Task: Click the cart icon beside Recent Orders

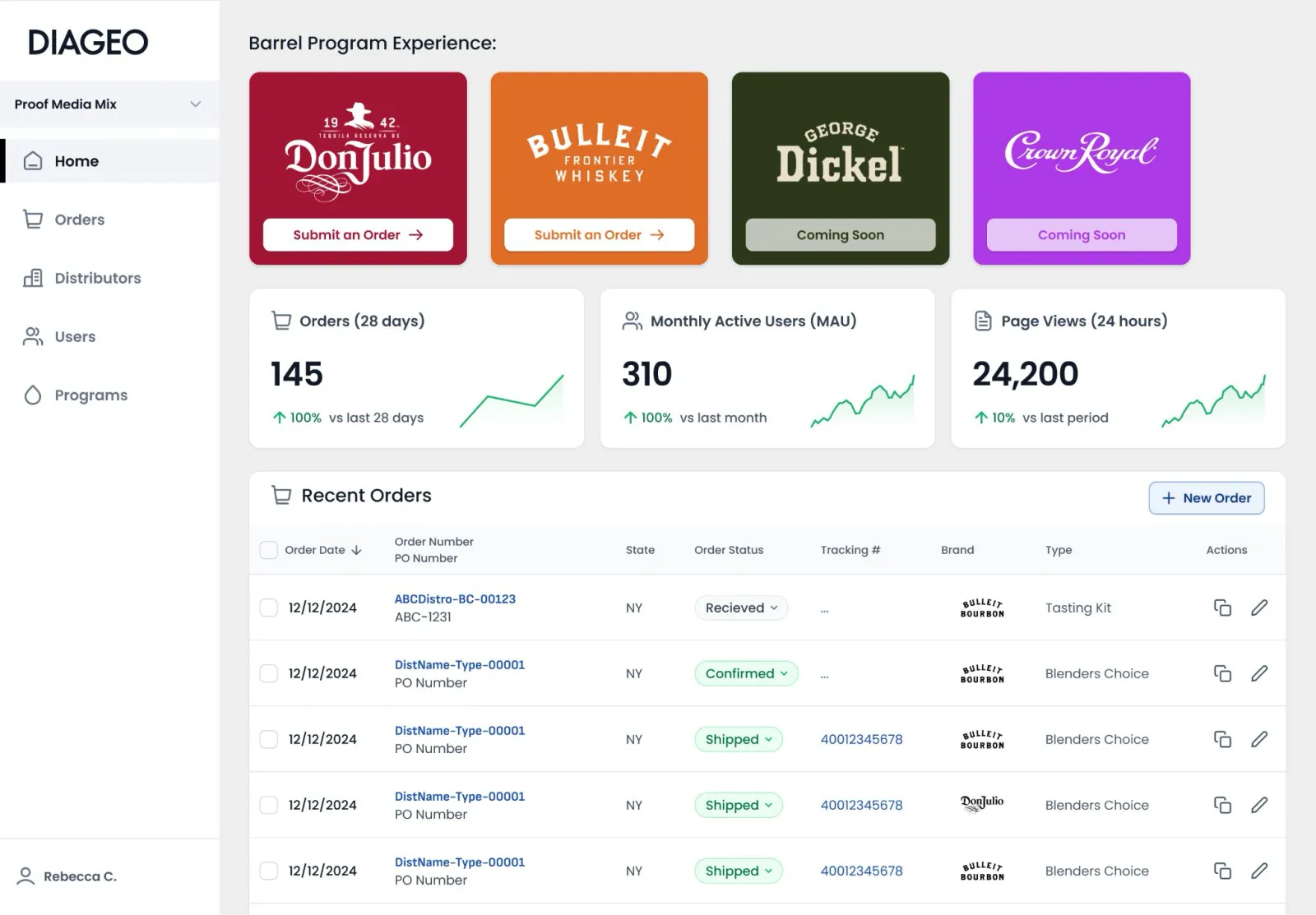Action: click(281, 496)
